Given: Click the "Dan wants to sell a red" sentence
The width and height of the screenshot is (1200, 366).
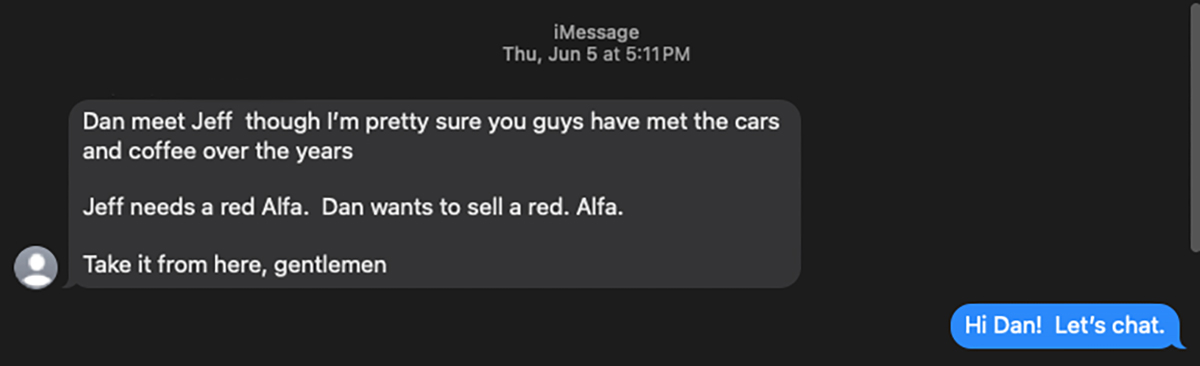Looking at the screenshot, I should [438, 211].
